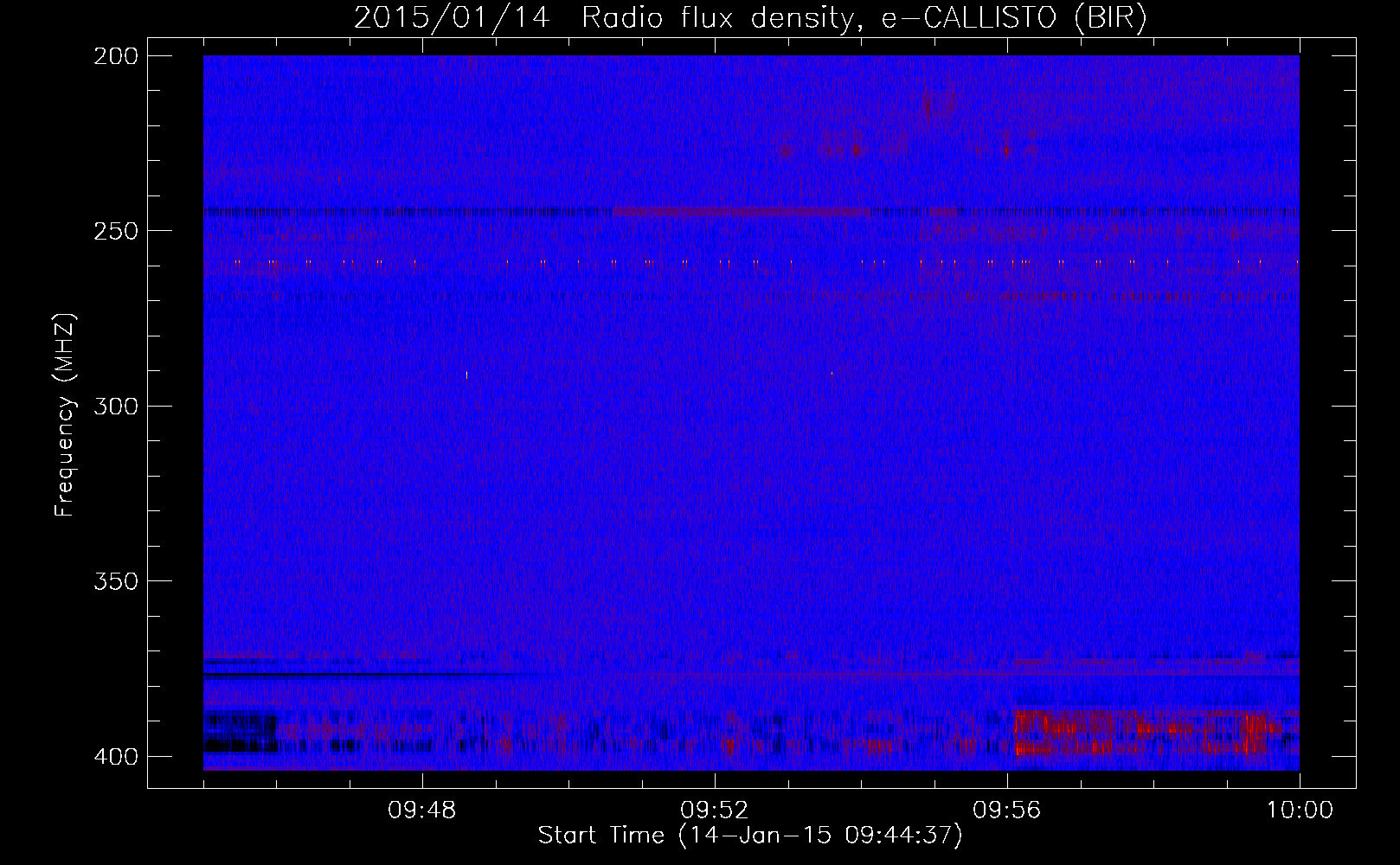The height and width of the screenshot is (865, 1400).
Task: Select the 'Frequency (MHZ)' axis label
Action: click(65, 415)
